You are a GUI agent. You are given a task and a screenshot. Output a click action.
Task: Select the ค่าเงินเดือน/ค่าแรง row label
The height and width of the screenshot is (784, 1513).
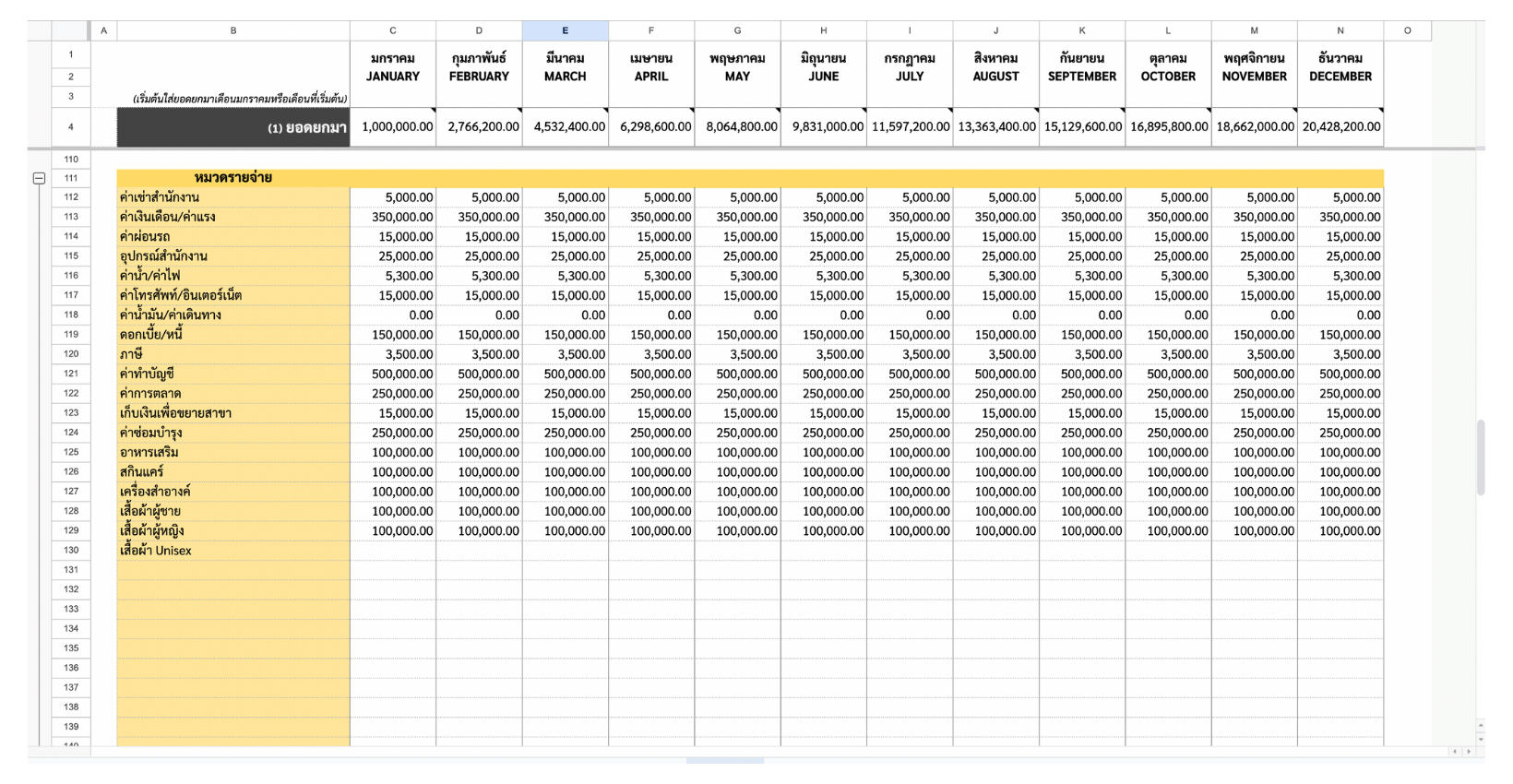pyautogui.click(x=233, y=217)
